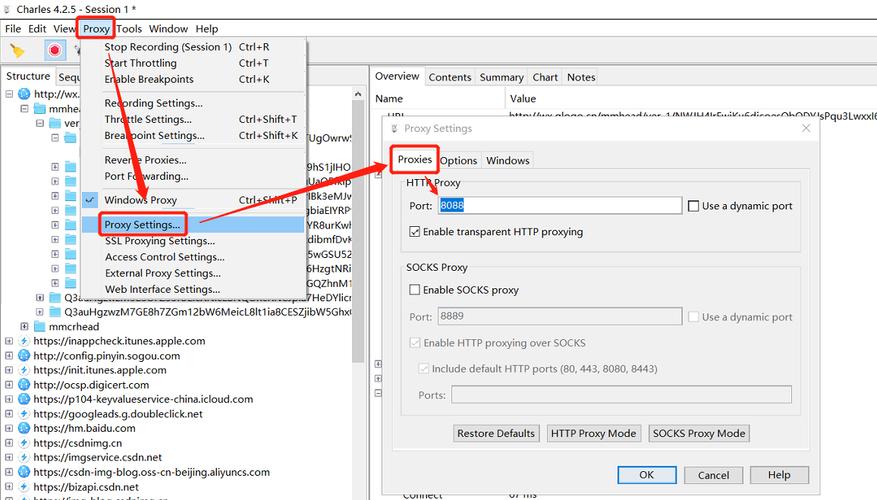Disable transparent HTTP proxying checkbox
Viewport: 877px width, 500px height.
click(414, 232)
